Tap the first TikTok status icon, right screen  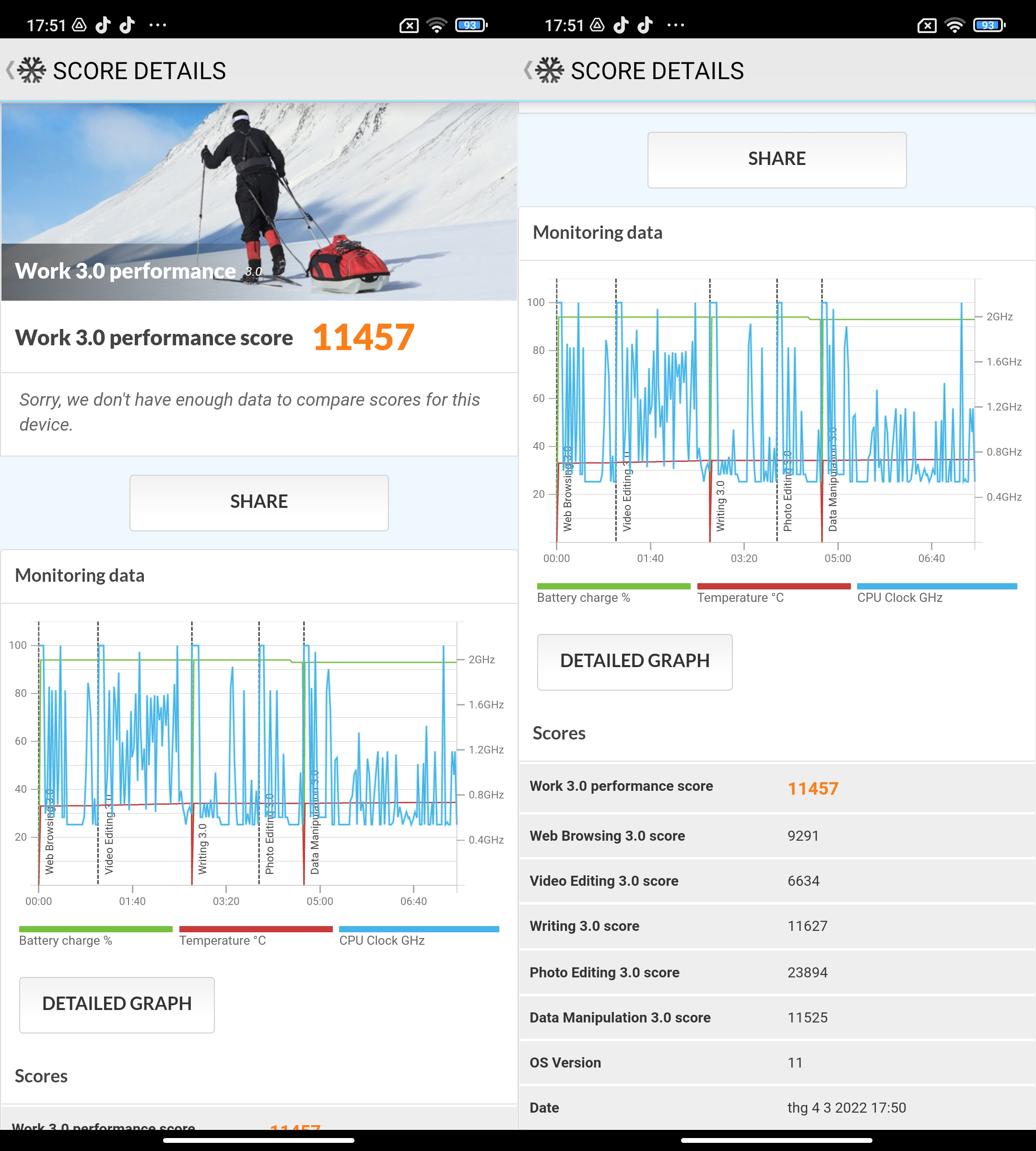pos(621,25)
